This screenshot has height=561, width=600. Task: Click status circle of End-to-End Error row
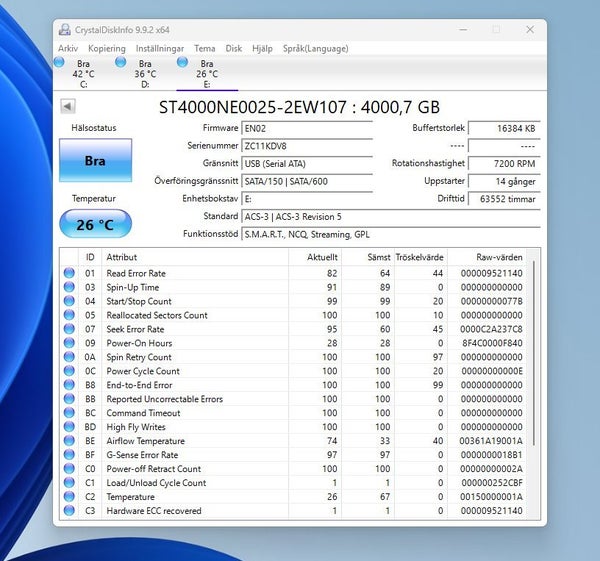[69, 385]
